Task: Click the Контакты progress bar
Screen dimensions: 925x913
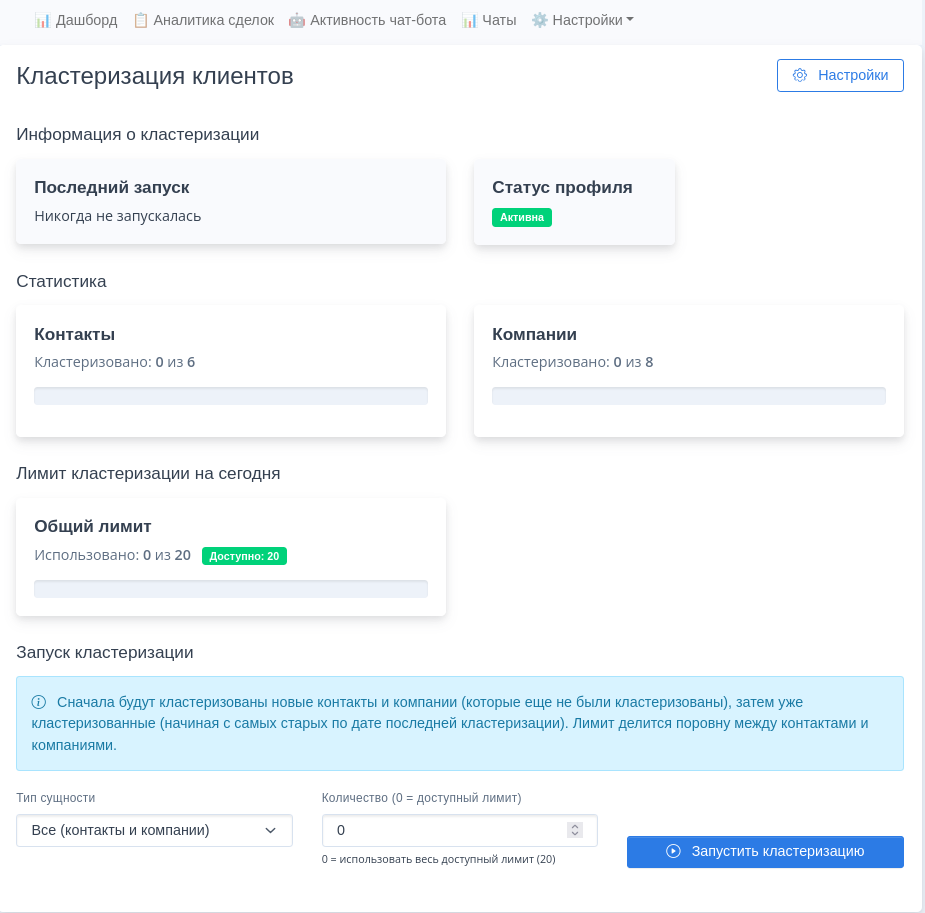Action: tap(231, 396)
